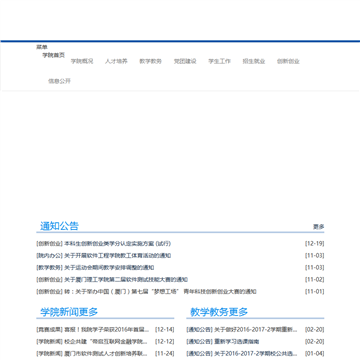The image size is (360, 360).
Task: Open news 喜报！我院学子荣获2016年首届...
Action: click(x=107, y=330)
